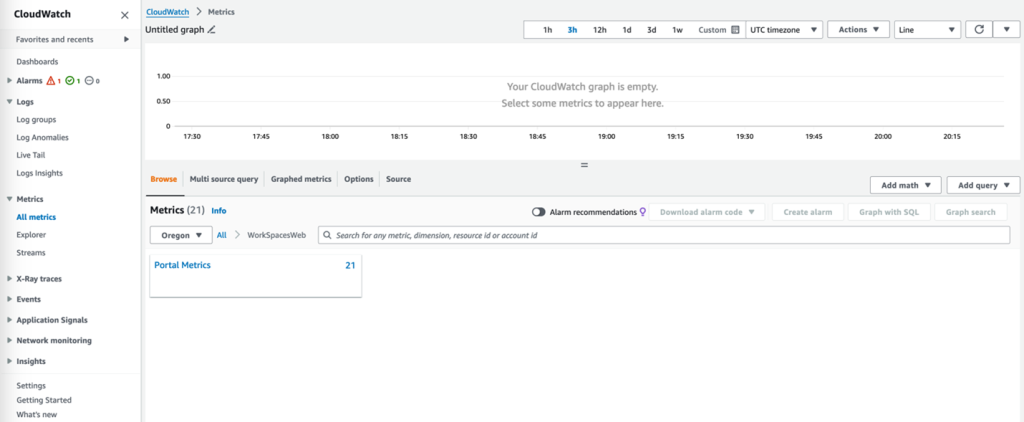Expand Network monitoring section
The height and width of the screenshot is (422, 1024).
(9, 340)
